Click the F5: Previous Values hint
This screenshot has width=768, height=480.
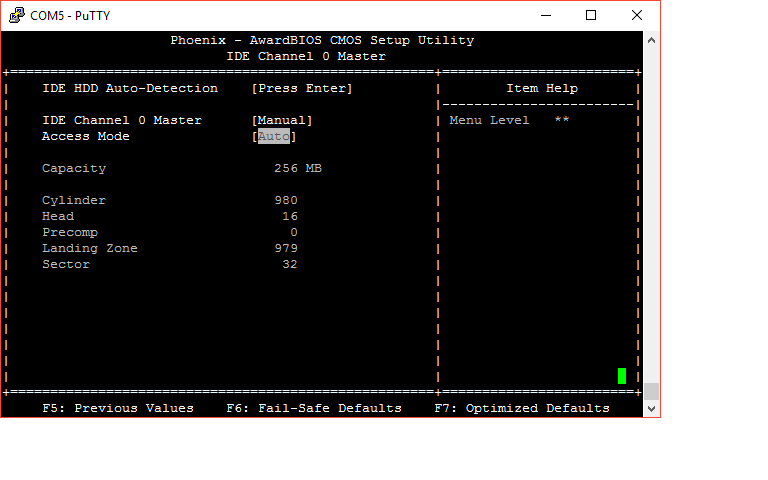click(x=118, y=408)
